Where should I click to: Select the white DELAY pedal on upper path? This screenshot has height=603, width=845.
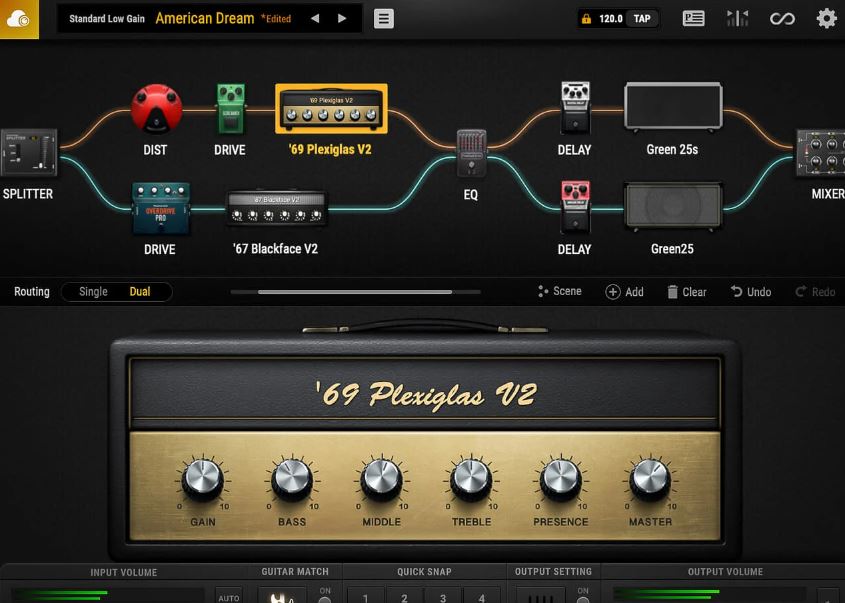575,108
